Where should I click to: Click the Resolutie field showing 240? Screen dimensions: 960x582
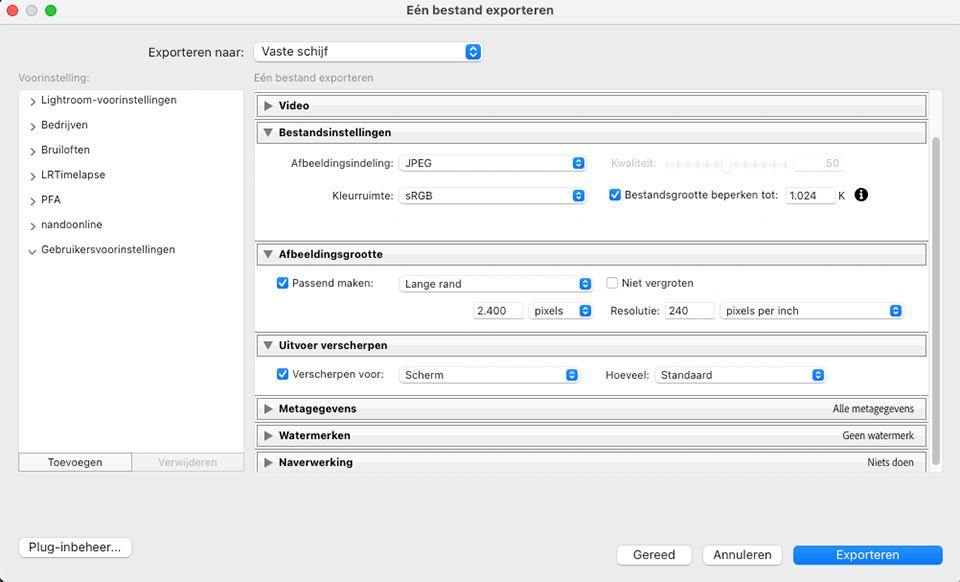pyautogui.click(x=689, y=311)
